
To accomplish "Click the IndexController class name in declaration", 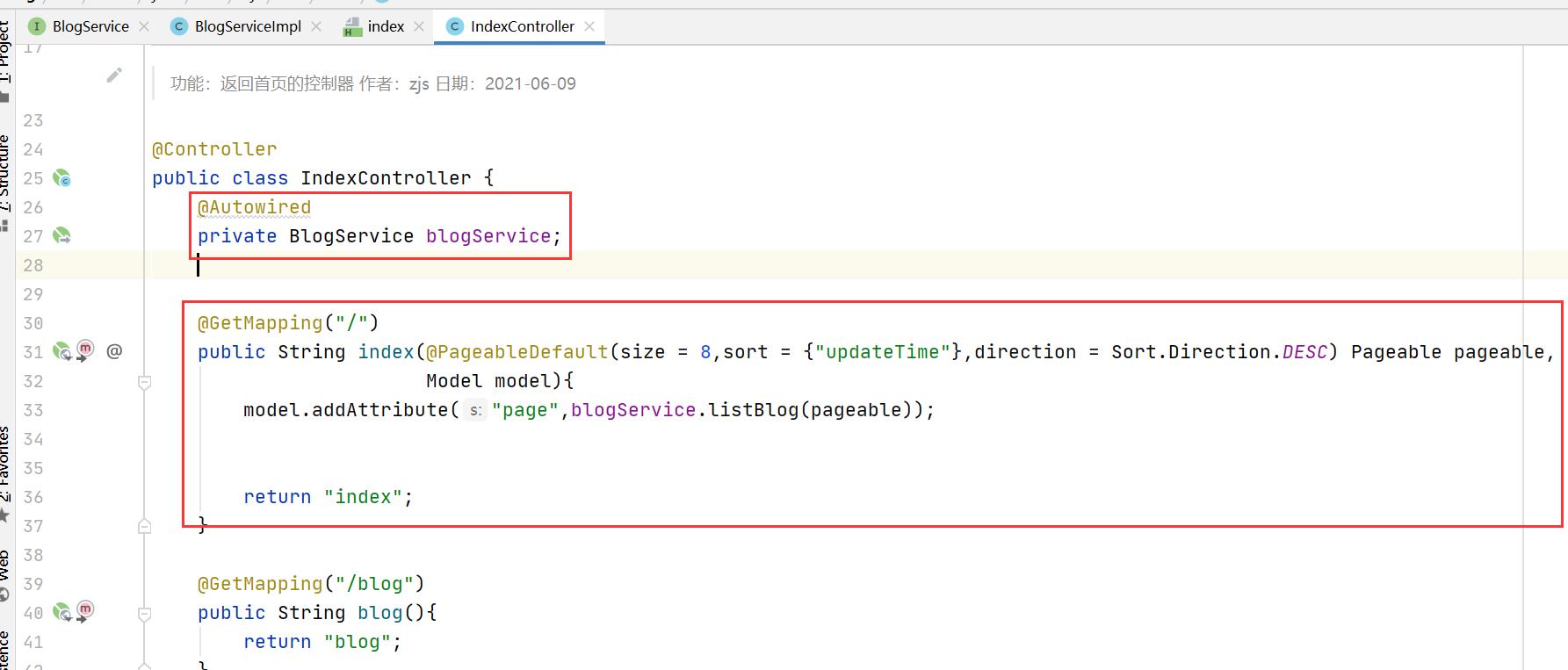I will [x=386, y=178].
